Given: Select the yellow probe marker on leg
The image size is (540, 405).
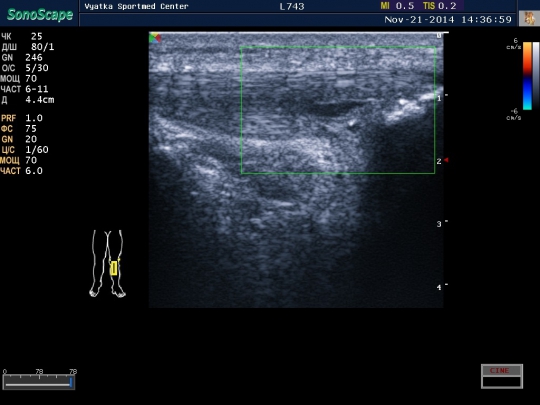Looking at the screenshot, I should (x=114, y=268).
